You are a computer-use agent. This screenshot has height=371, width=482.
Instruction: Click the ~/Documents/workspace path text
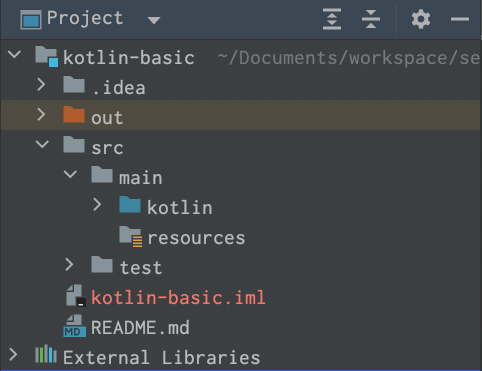[349, 58]
